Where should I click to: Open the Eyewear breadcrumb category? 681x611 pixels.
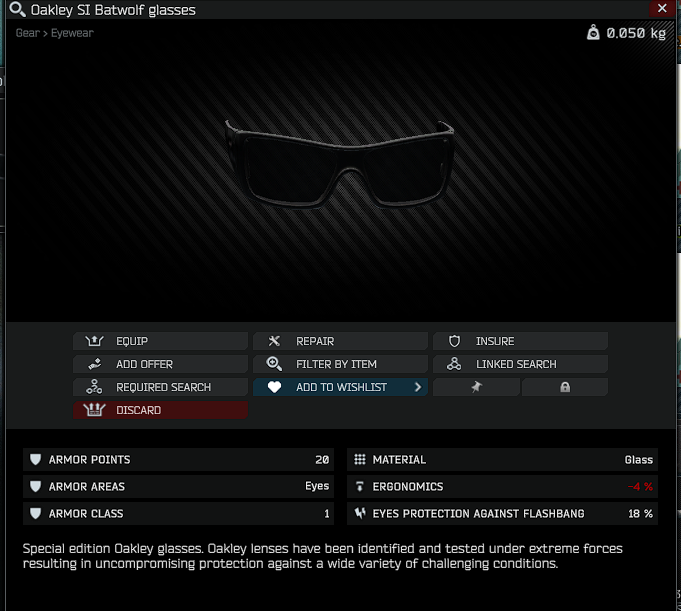click(72, 33)
